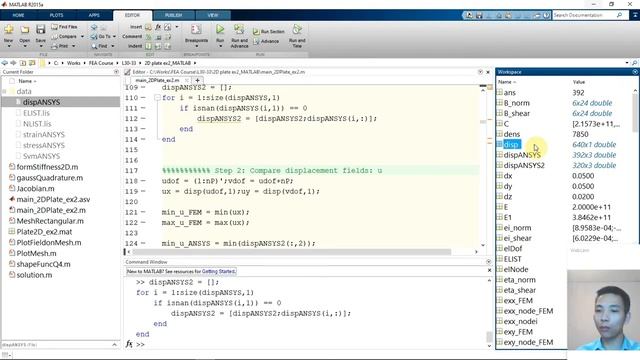The width and height of the screenshot is (640, 360).
Task: Click the Help icon in quick access bar
Action: pyautogui.click(x=546, y=15)
